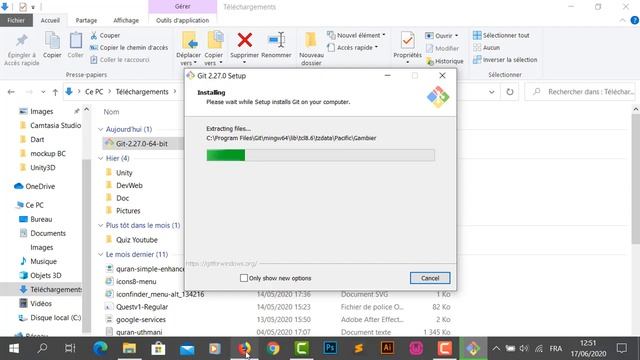This screenshot has width=640, height=360.
Task: Click the Back arrow in Explorer
Action: click(x=11, y=92)
